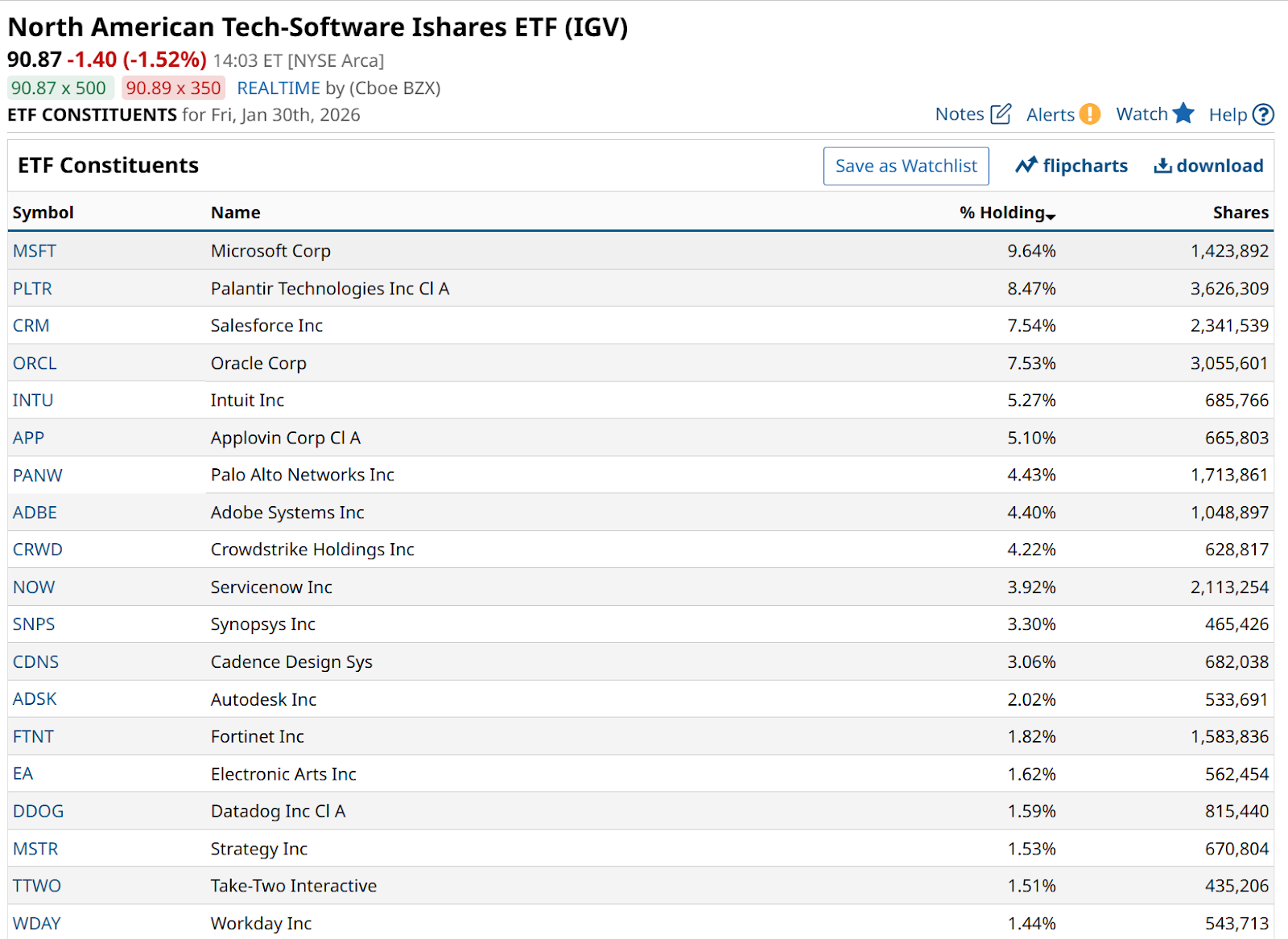Open the PLTR symbol link

click(32, 288)
